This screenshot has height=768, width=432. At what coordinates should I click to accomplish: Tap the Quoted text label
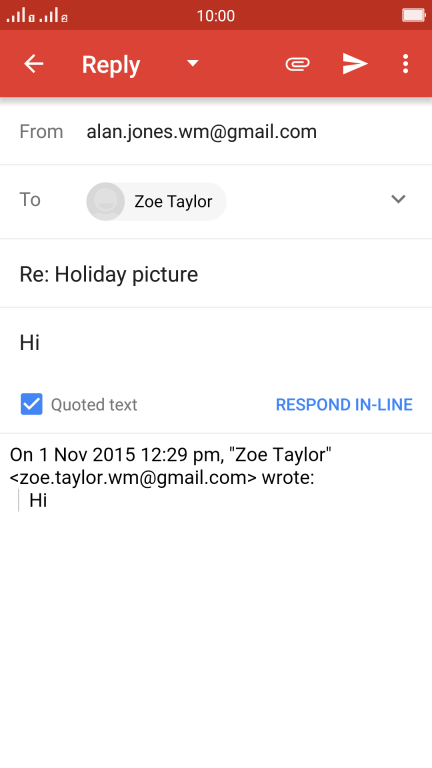[94, 405]
